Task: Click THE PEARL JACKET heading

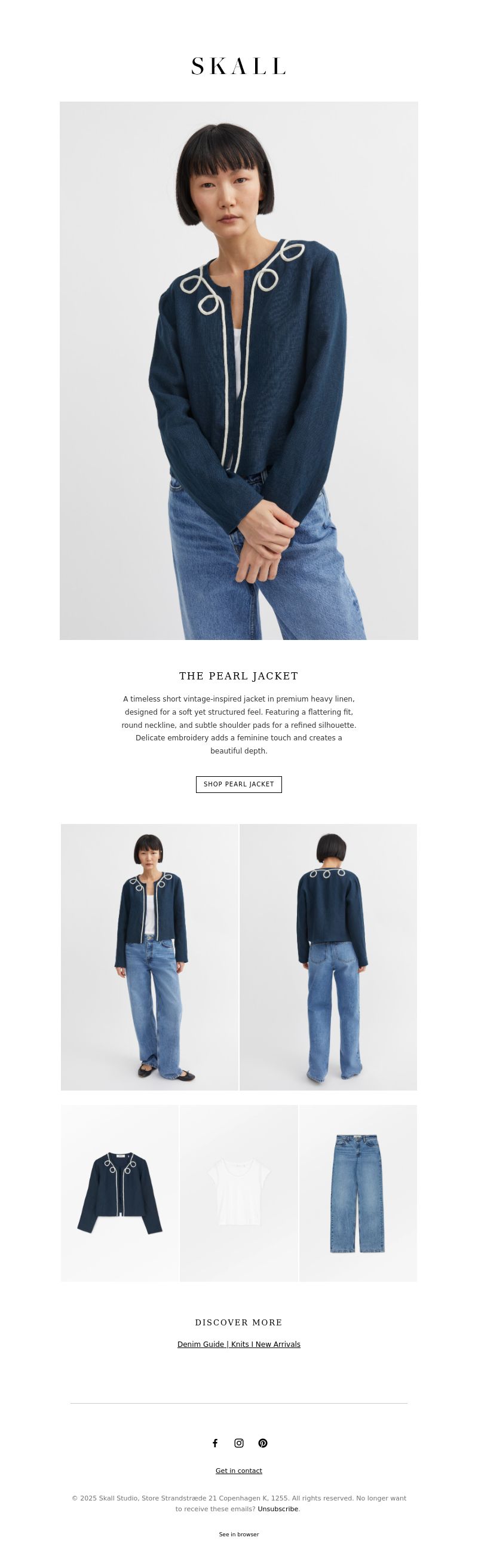Action: [x=238, y=676]
